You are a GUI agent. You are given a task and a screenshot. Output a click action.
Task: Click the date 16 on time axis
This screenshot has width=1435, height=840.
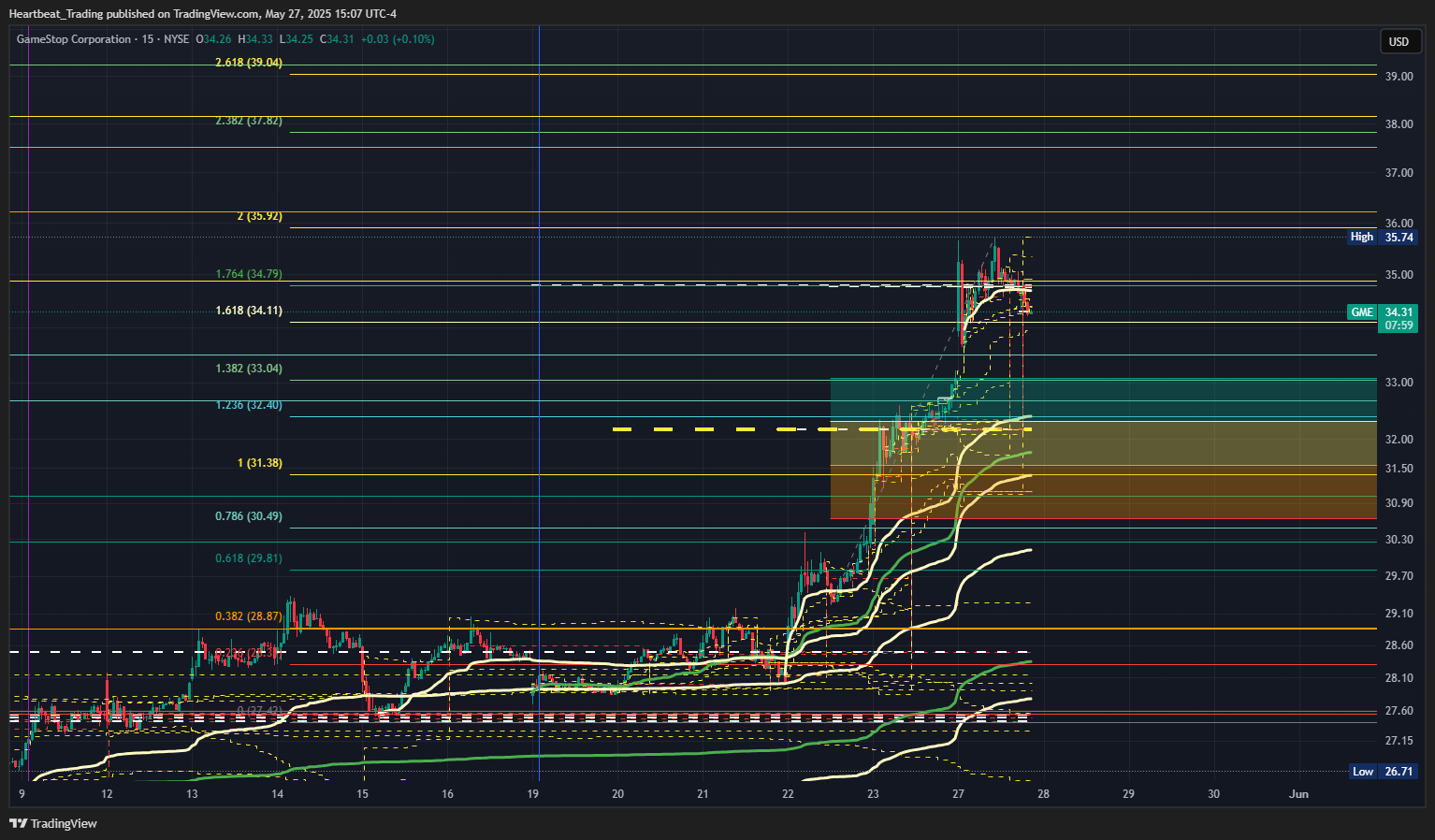[447, 794]
